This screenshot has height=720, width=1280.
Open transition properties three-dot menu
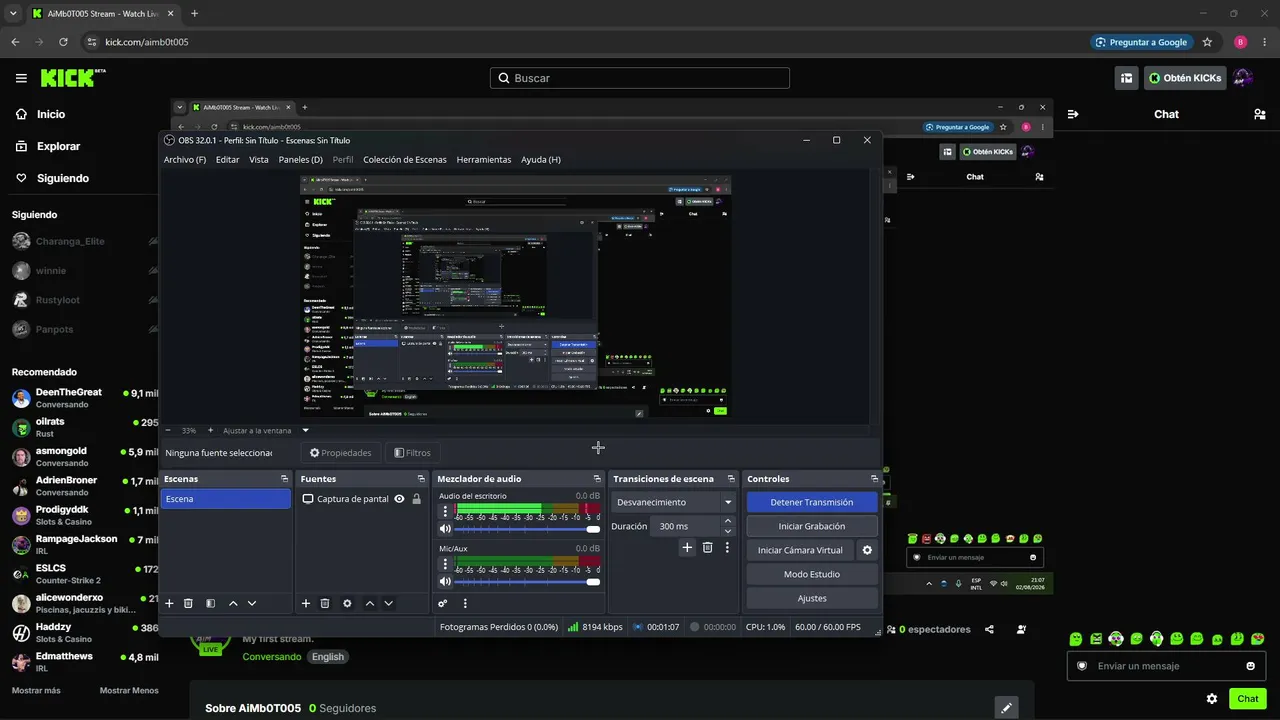pos(727,547)
